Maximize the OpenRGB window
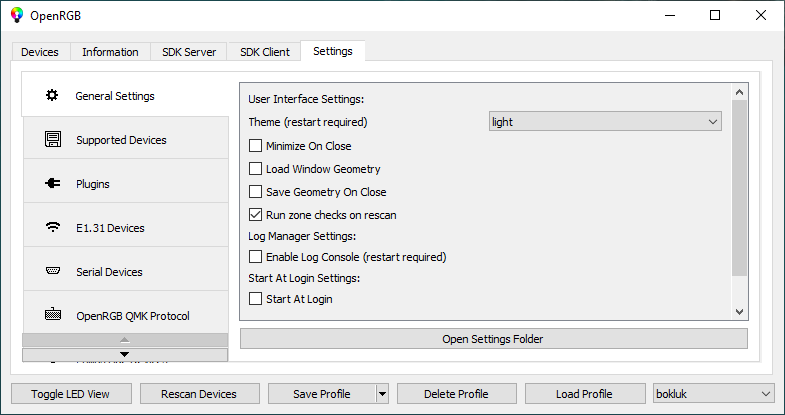Viewport: 785px width, 415px height. click(715, 16)
